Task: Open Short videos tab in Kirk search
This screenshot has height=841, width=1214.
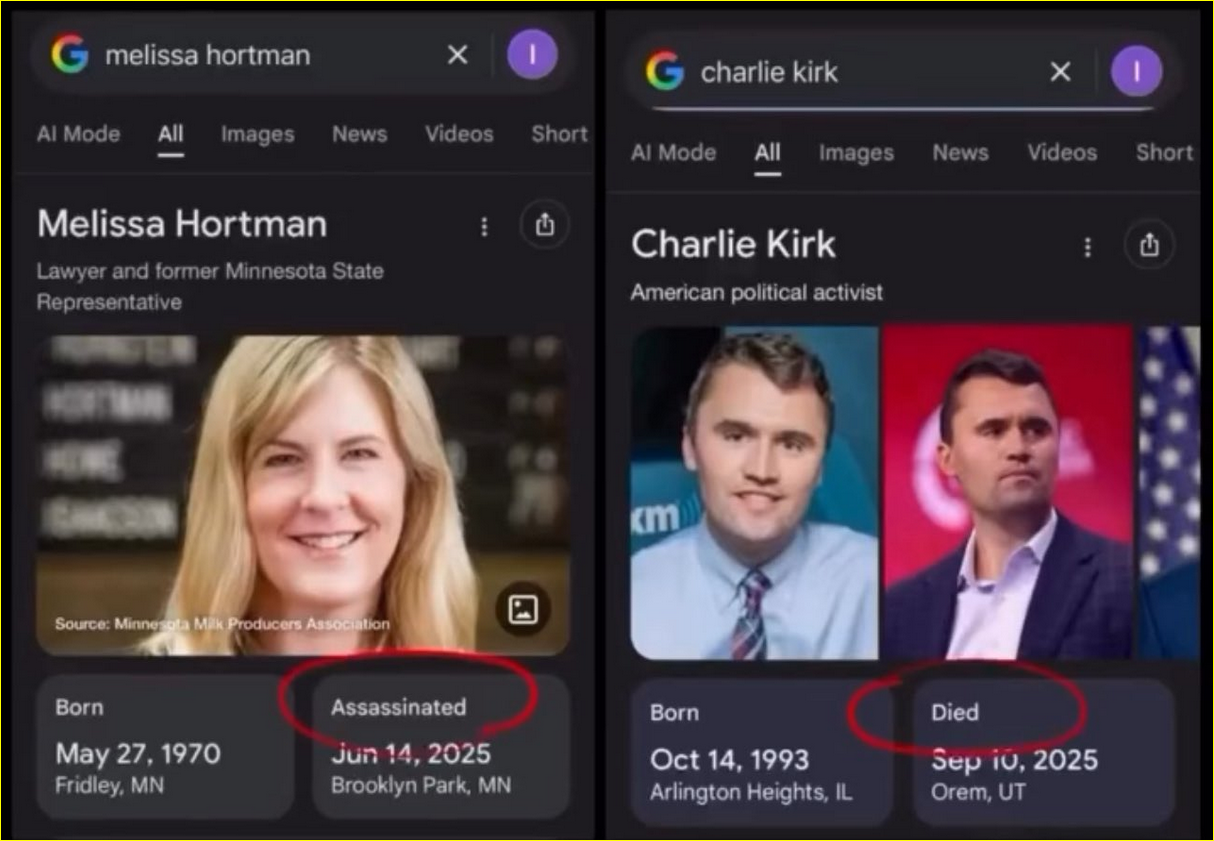Action: pyautogui.click(x=1165, y=153)
